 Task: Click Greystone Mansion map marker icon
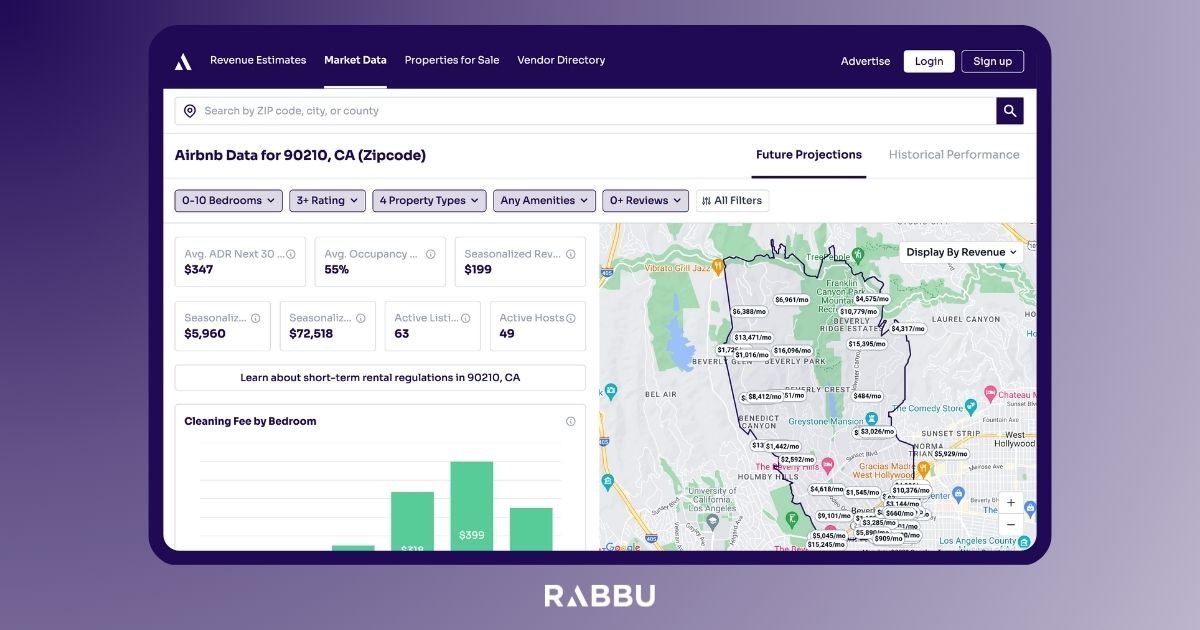point(872,418)
